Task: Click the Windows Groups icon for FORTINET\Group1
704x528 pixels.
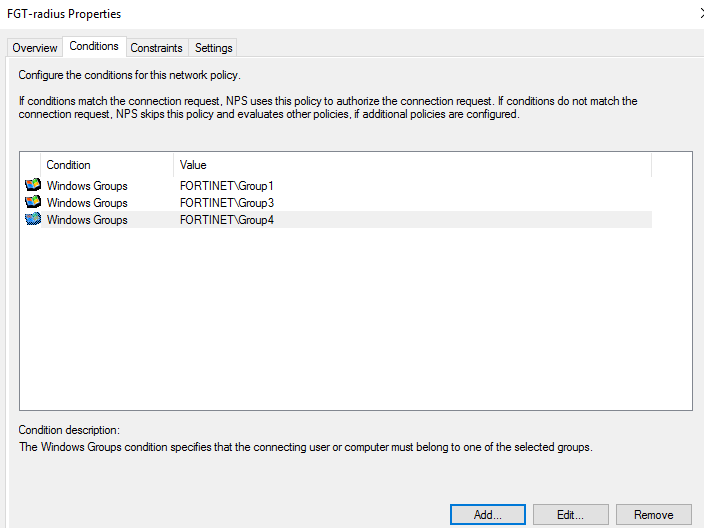Action: click(33, 185)
